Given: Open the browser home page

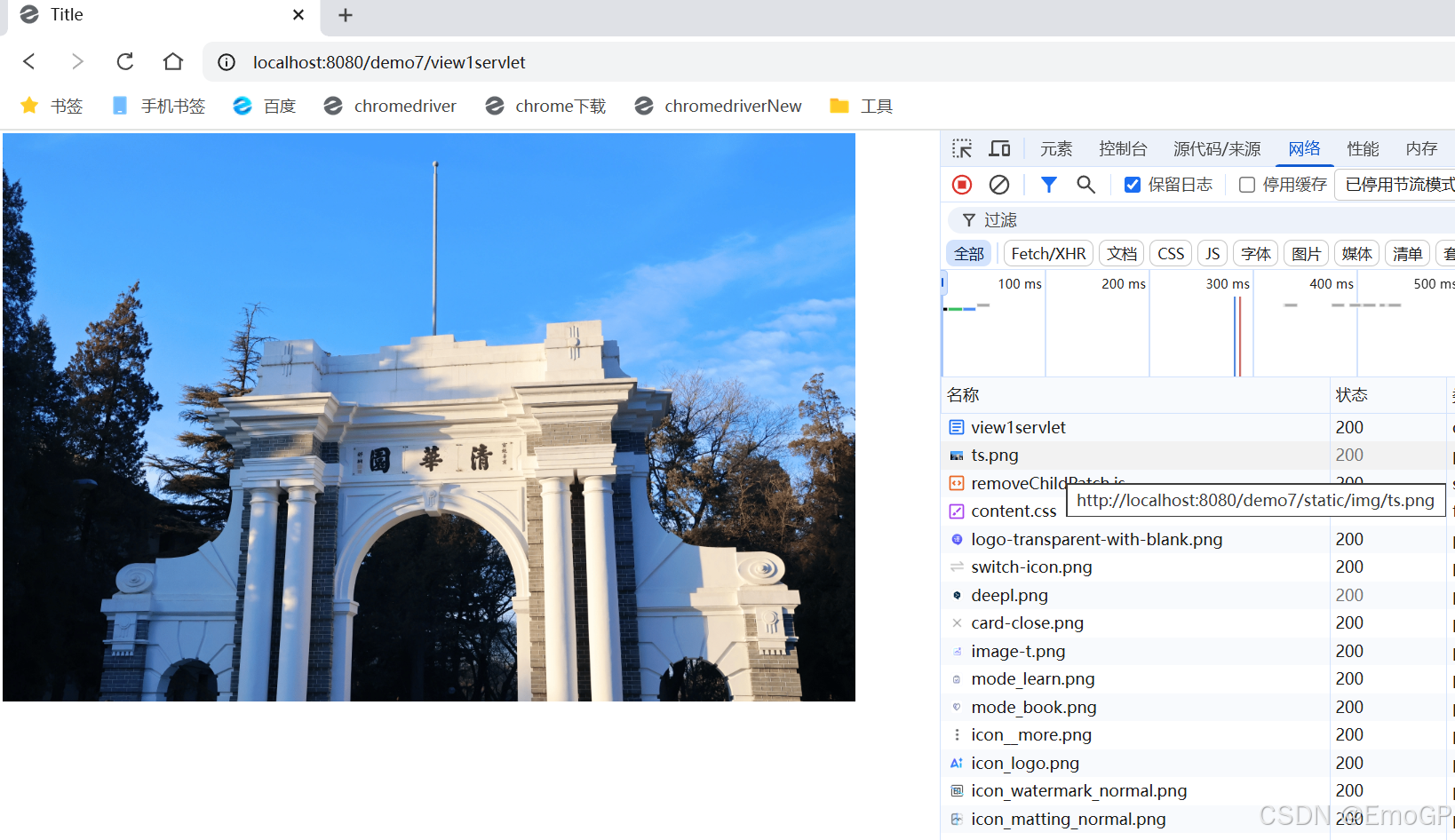Looking at the screenshot, I should tap(173, 61).
